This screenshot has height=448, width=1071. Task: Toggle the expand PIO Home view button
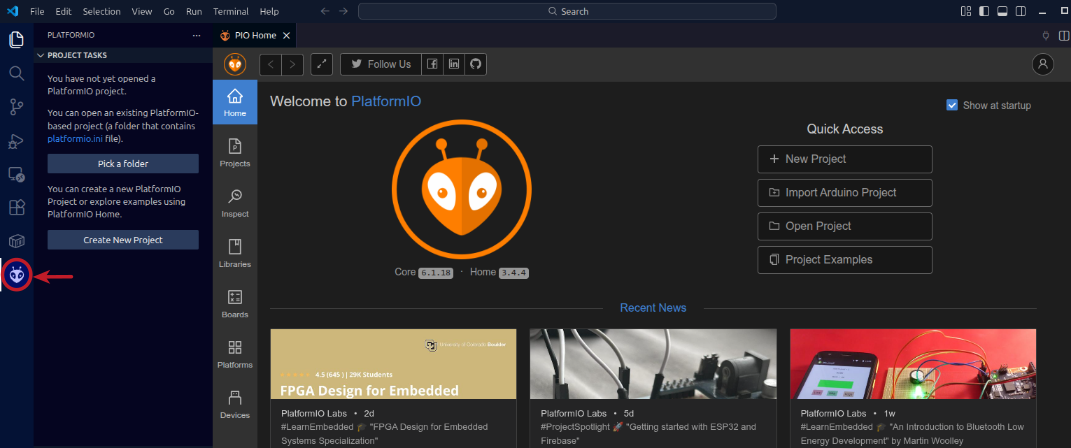(x=322, y=64)
